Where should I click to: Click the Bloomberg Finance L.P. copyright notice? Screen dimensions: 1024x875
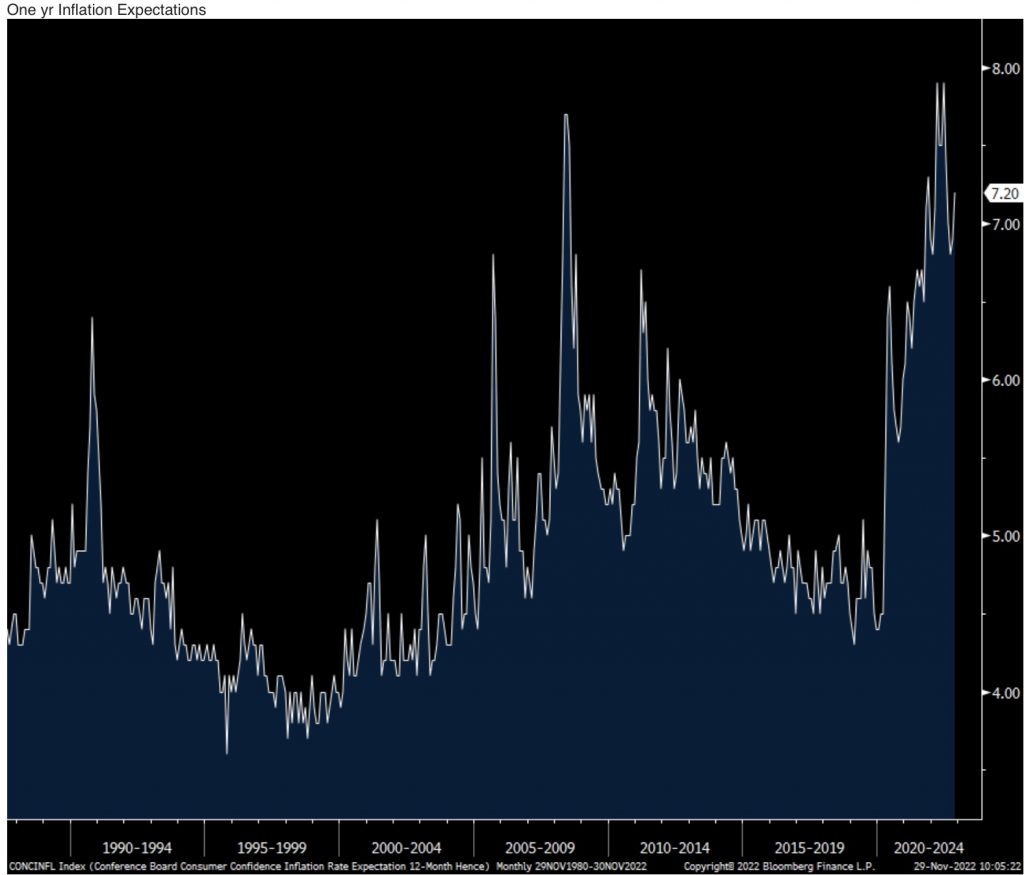[x=778, y=866]
